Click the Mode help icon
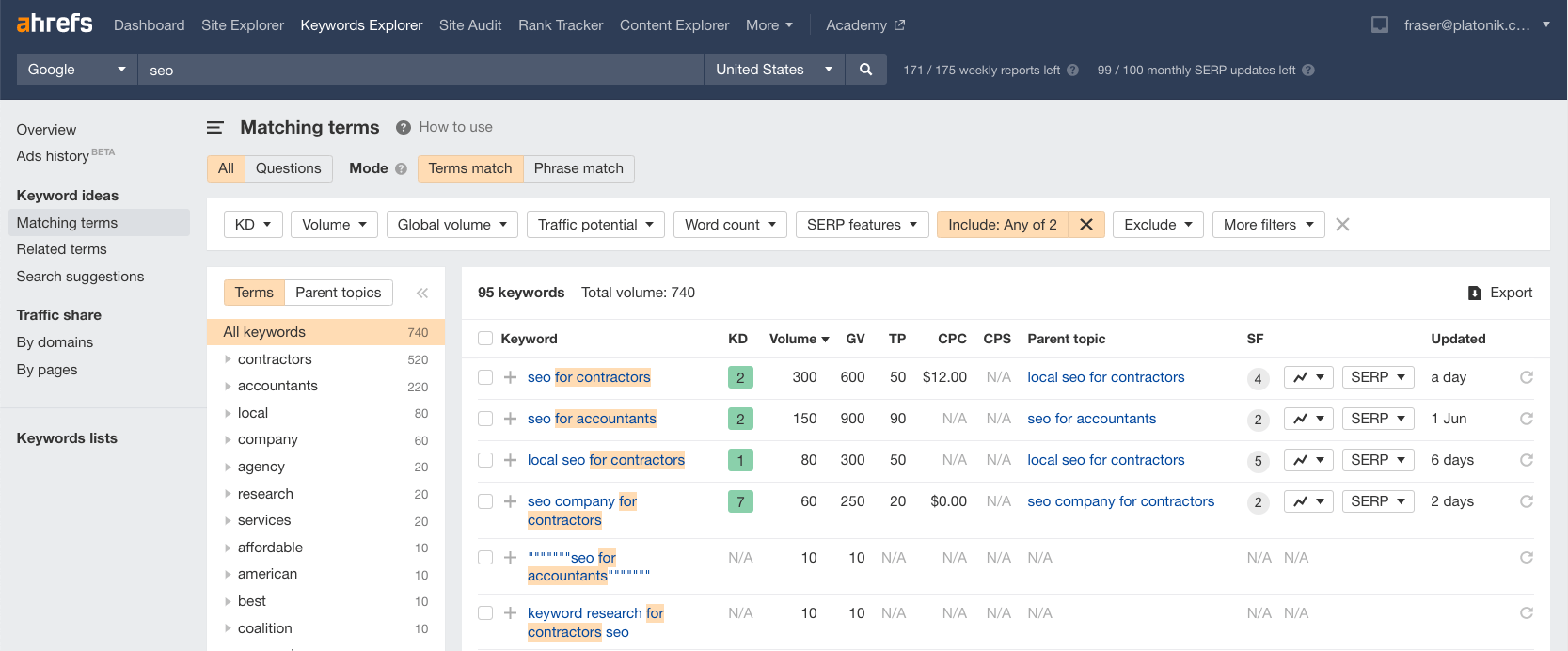Viewport: 1568px width, 651px height. [x=402, y=169]
